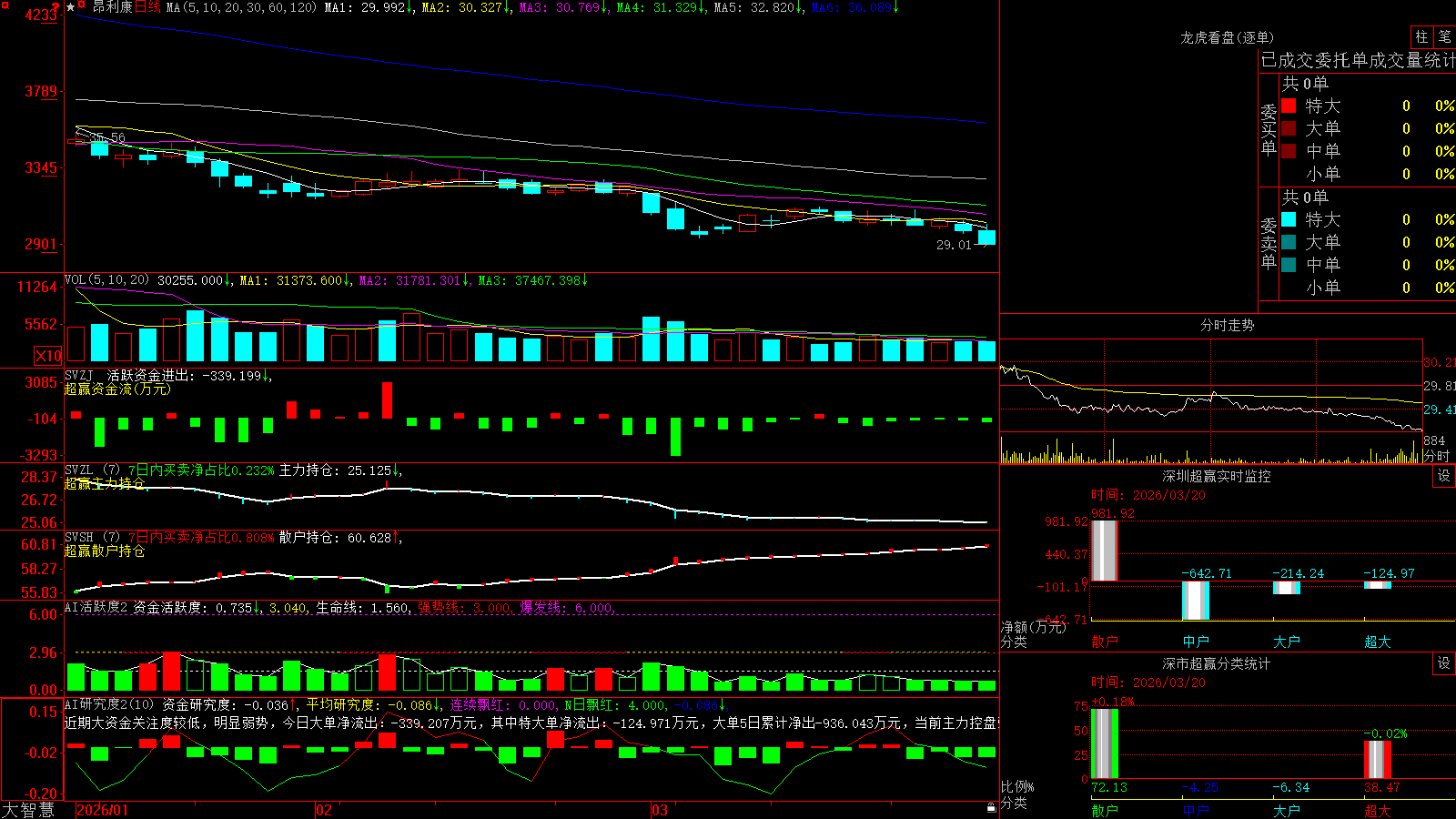Viewport: 1456px width, 819px height.
Task: Click the 超大 -124.97 bar in 实时监控
Action: click(1378, 585)
